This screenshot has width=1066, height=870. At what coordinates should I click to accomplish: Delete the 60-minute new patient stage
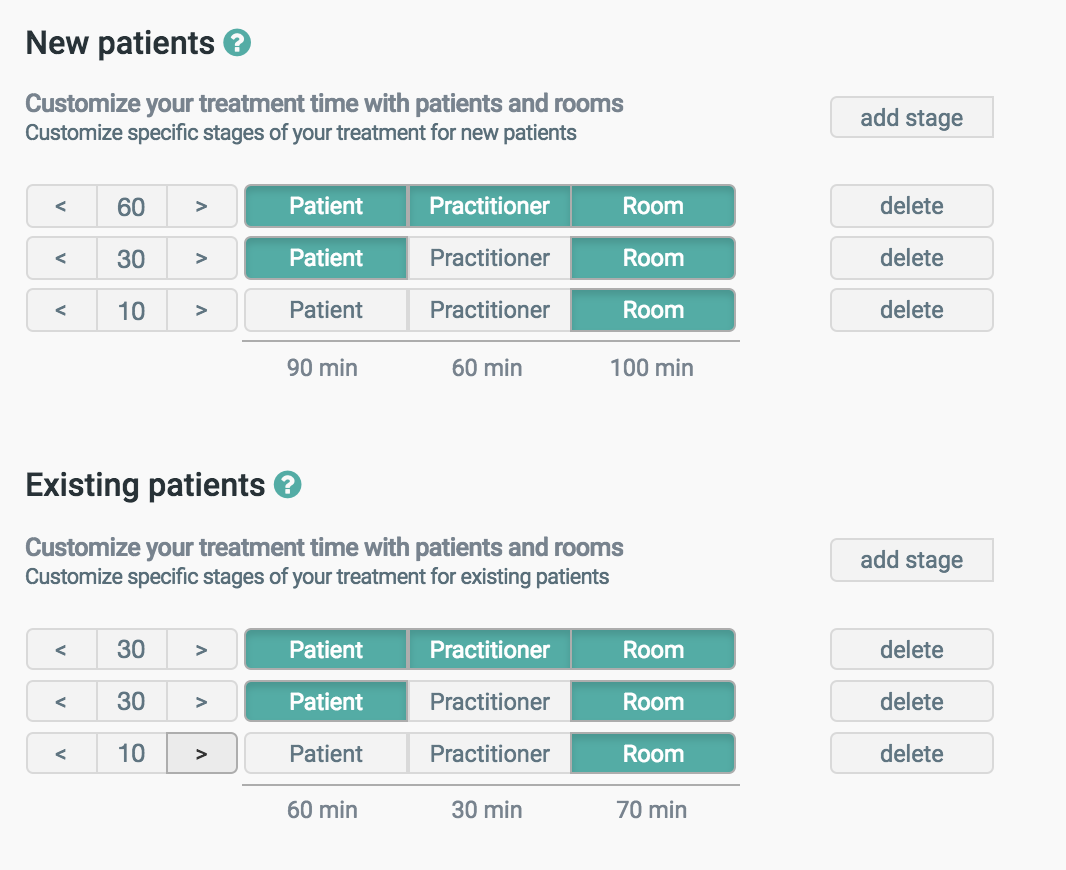click(x=911, y=206)
